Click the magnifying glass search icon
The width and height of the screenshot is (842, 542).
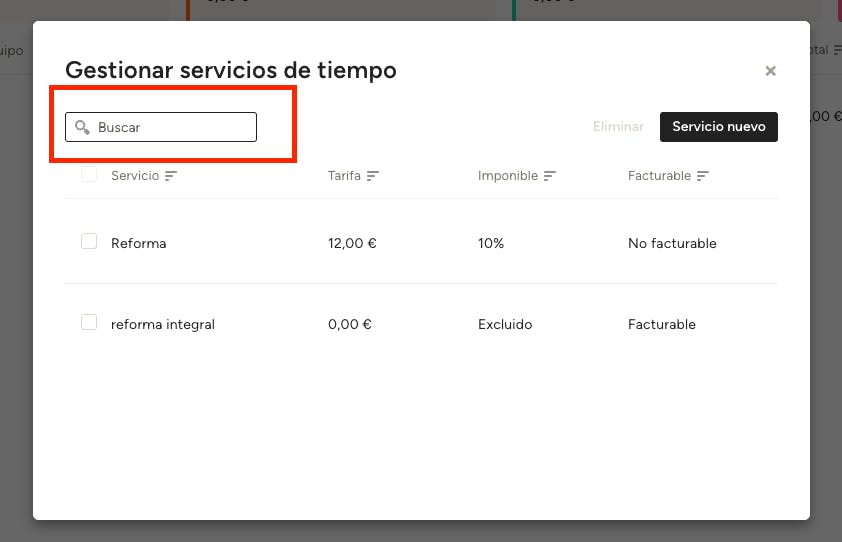click(x=83, y=128)
